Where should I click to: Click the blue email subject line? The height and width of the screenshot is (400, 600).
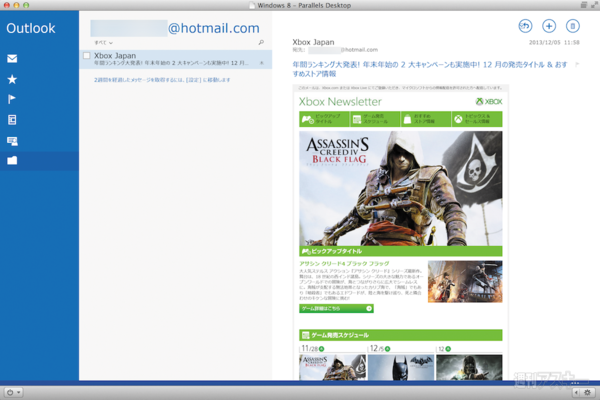click(429, 69)
